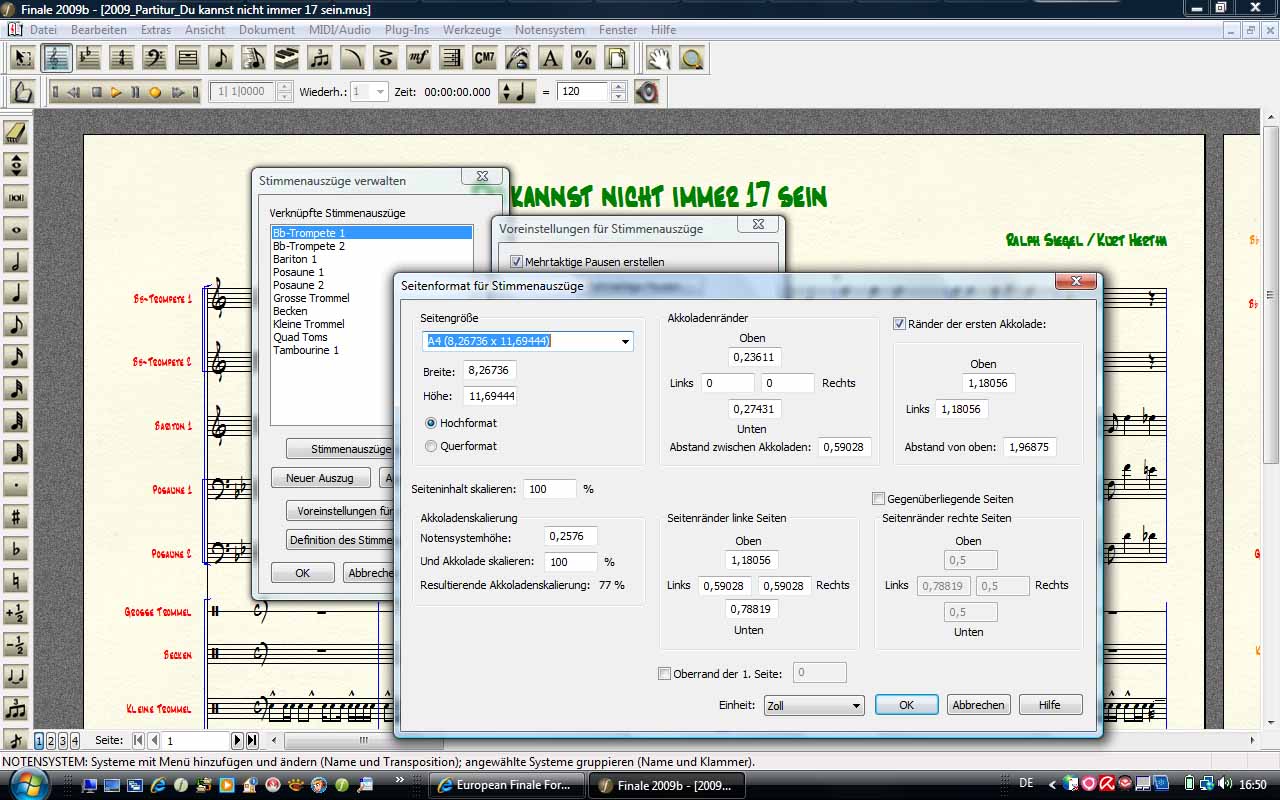This screenshot has height=800, width=1280.
Task: Choose the sharp accidental in side palette
Action: click(x=16, y=517)
